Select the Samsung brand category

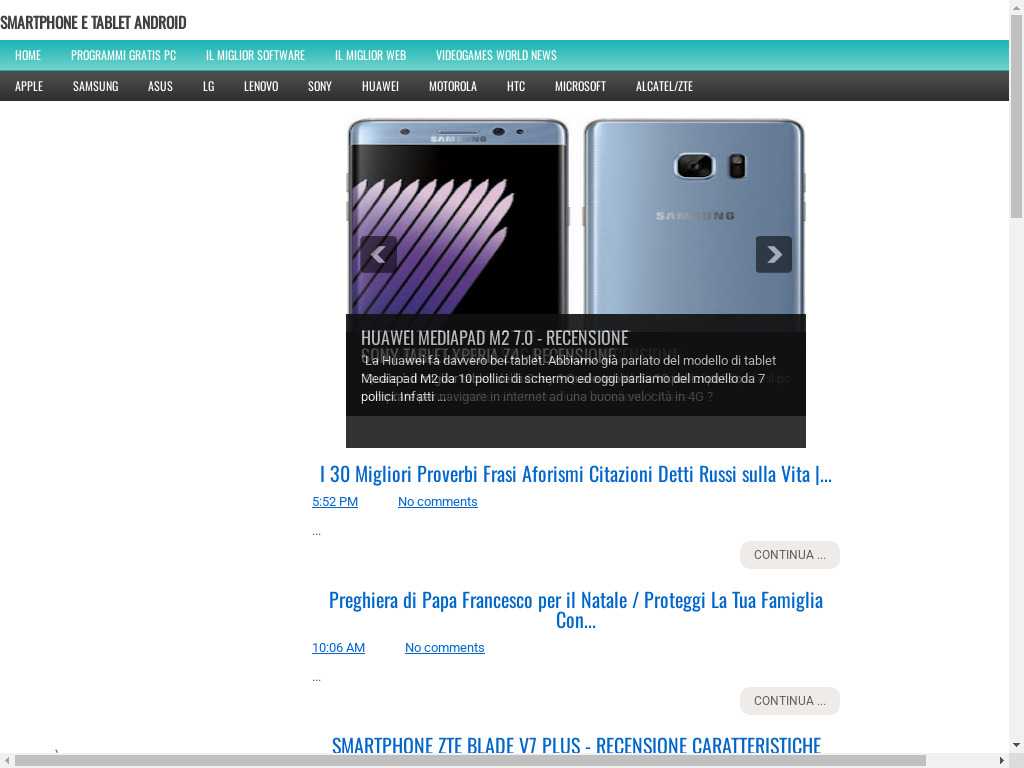[x=95, y=86]
